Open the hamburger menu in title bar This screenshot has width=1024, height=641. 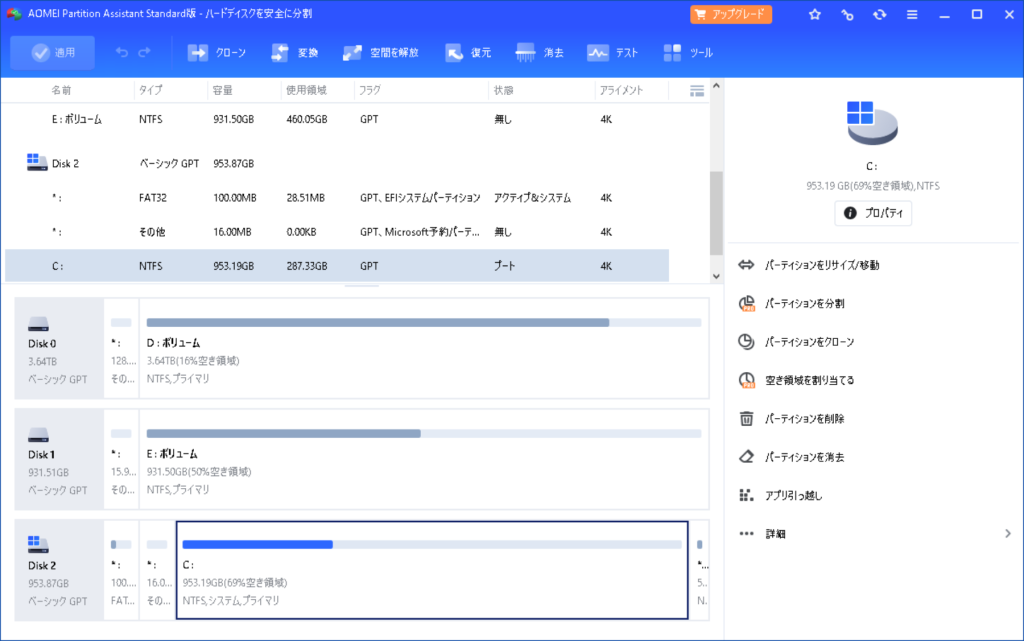coord(912,14)
